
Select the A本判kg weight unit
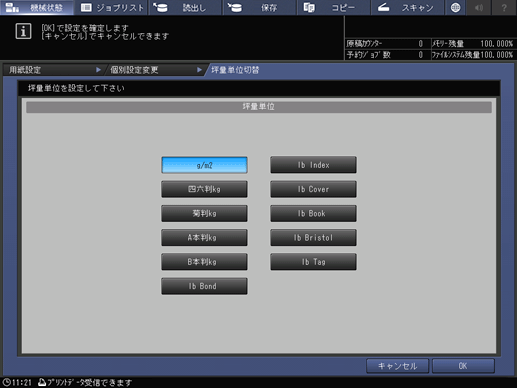click(204, 238)
